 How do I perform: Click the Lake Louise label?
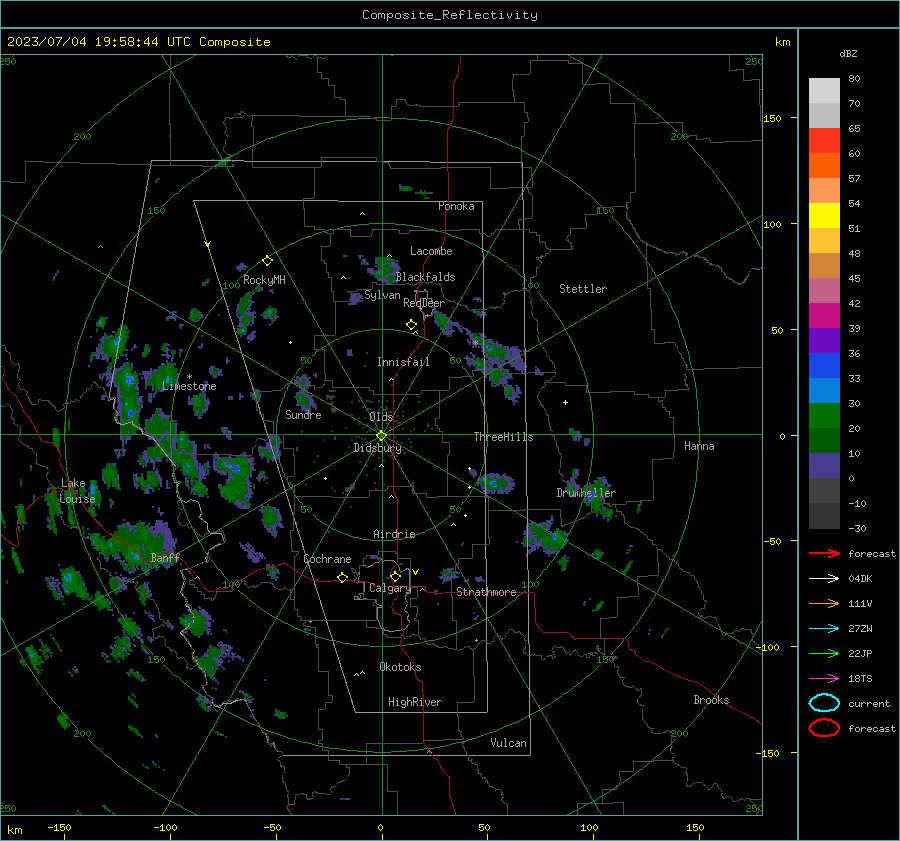pyautogui.click(x=77, y=491)
